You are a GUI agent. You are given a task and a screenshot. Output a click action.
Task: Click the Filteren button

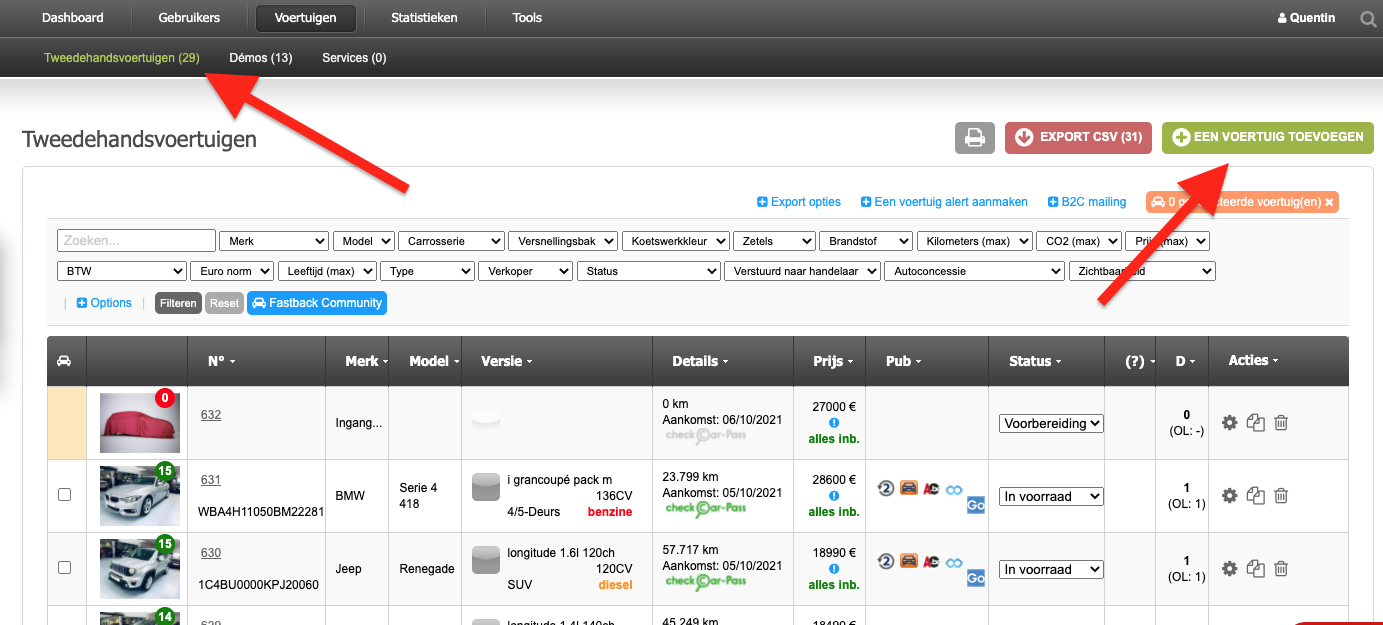tap(179, 303)
